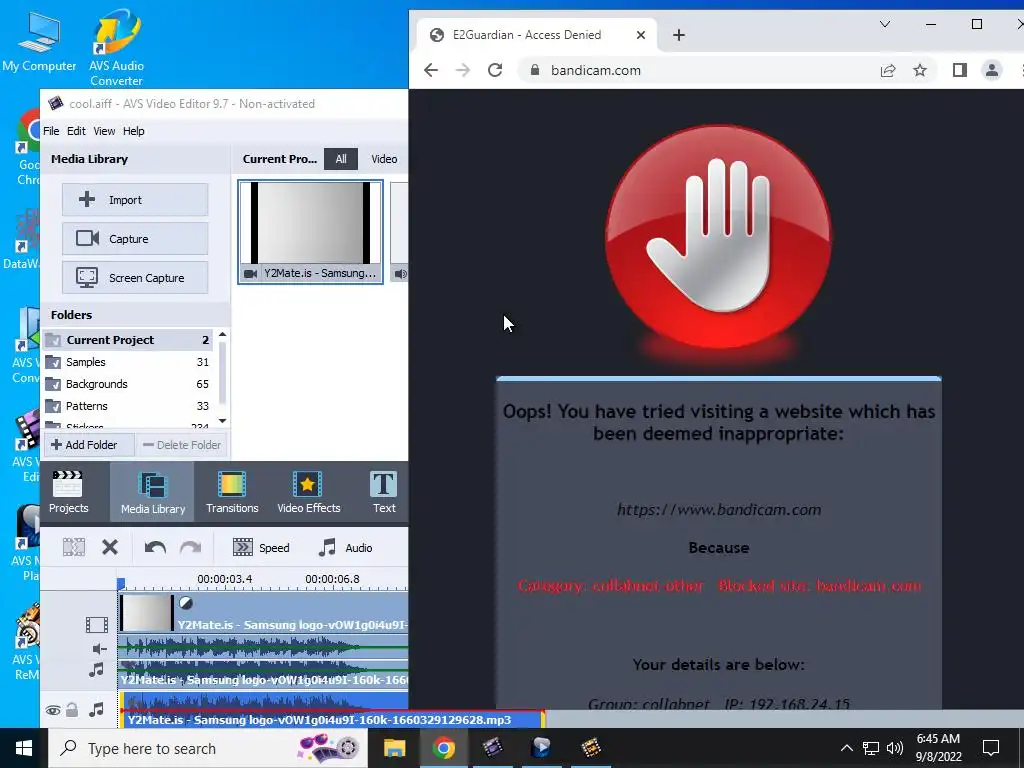Viewport: 1024px width, 768px height.
Task: Open the Windows Start menu
Action: [24, 748]
